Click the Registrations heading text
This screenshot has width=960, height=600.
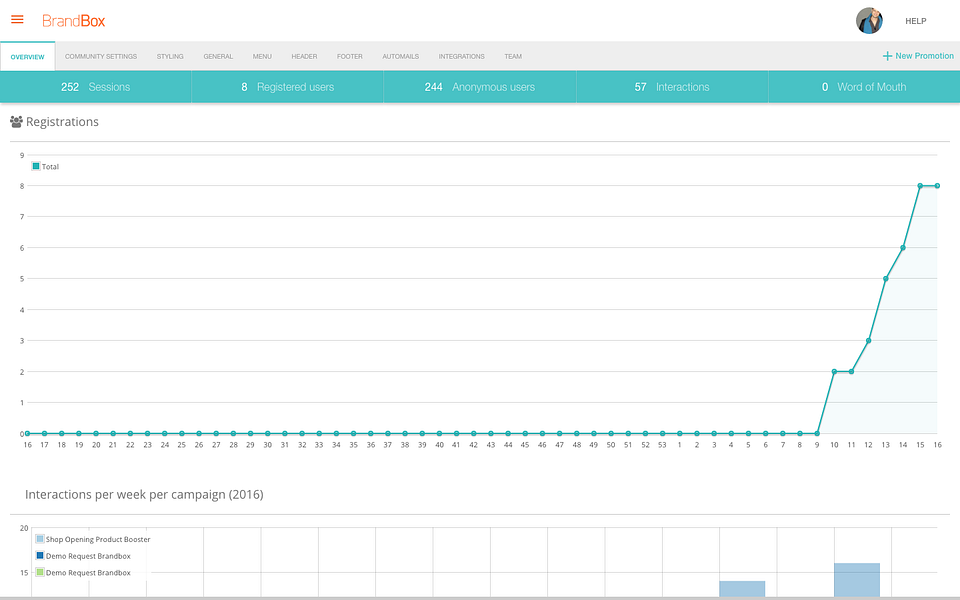point(62,122)
